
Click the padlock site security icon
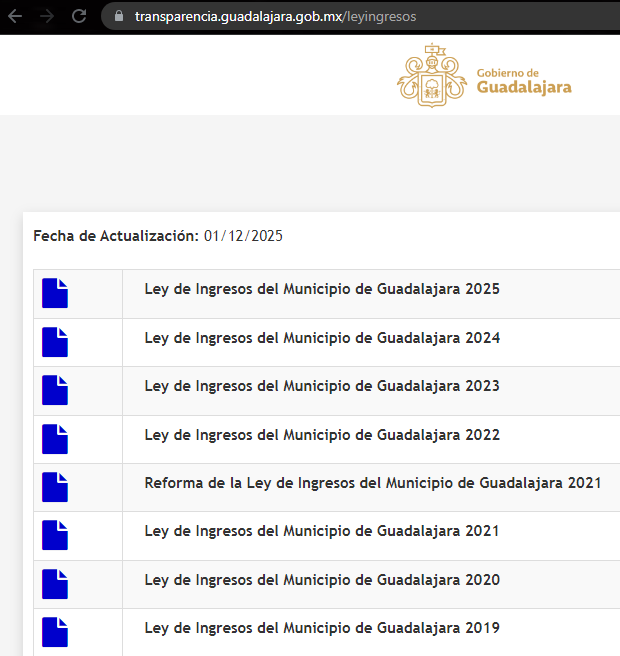point(118,16)
